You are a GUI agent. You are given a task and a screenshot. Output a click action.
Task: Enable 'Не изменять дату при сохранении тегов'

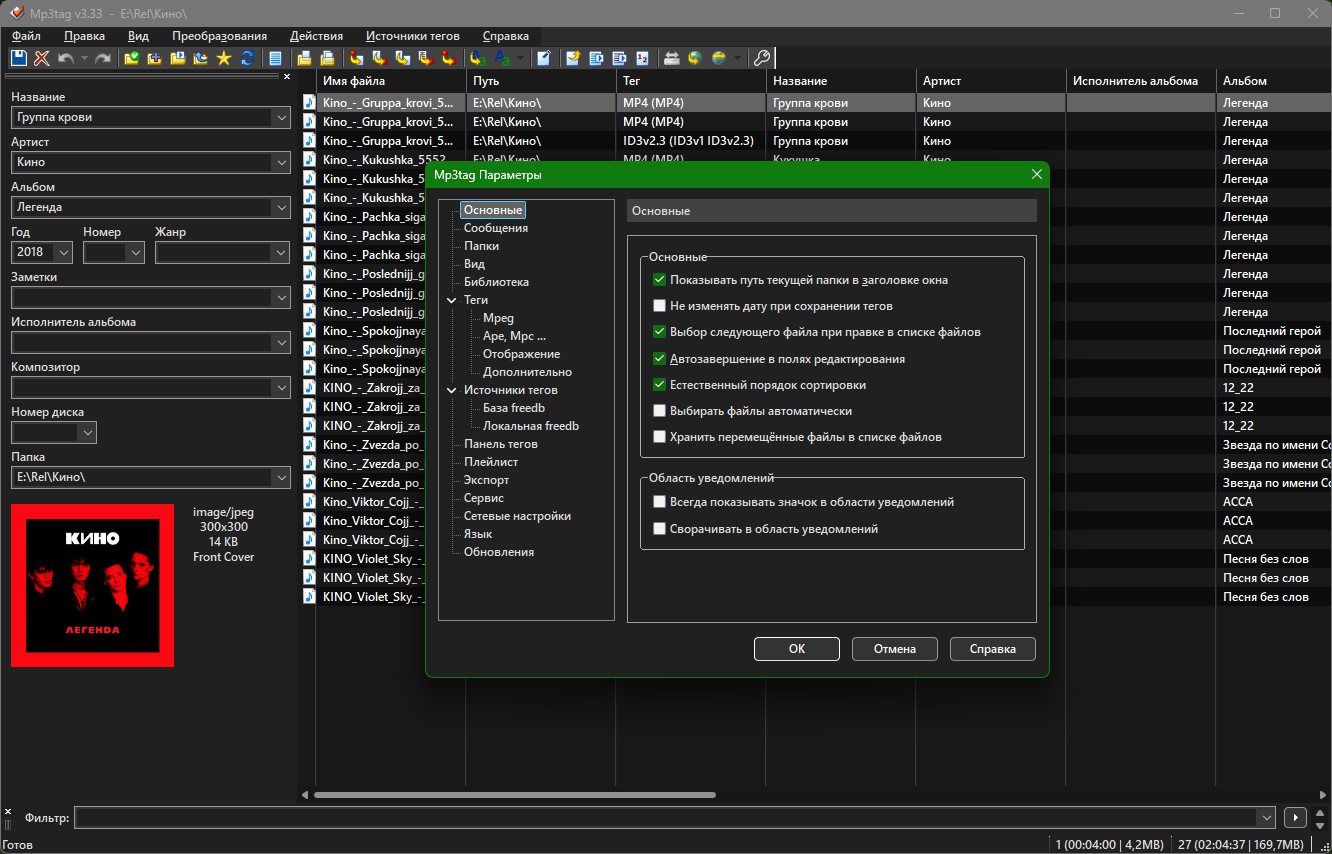point(659,306)
